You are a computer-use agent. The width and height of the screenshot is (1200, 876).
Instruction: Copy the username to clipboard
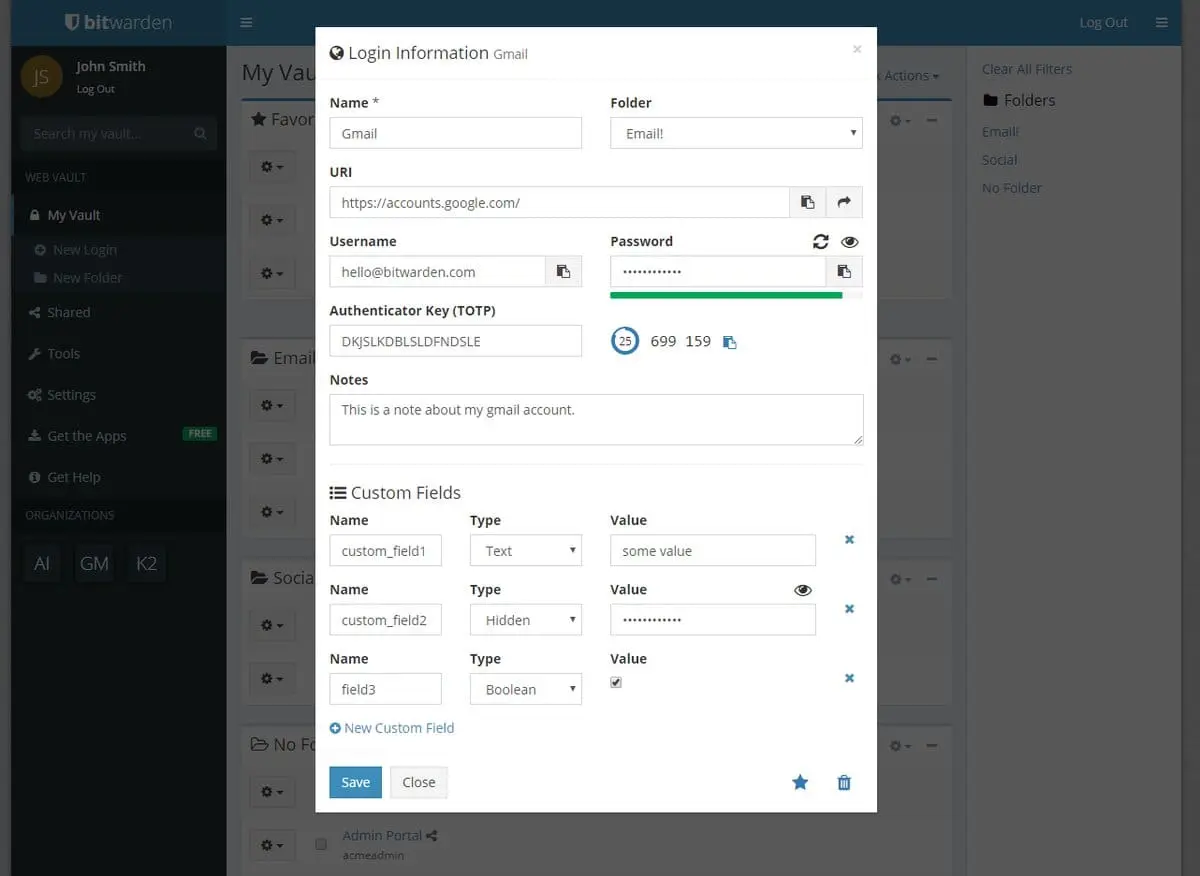click(563, 272)
